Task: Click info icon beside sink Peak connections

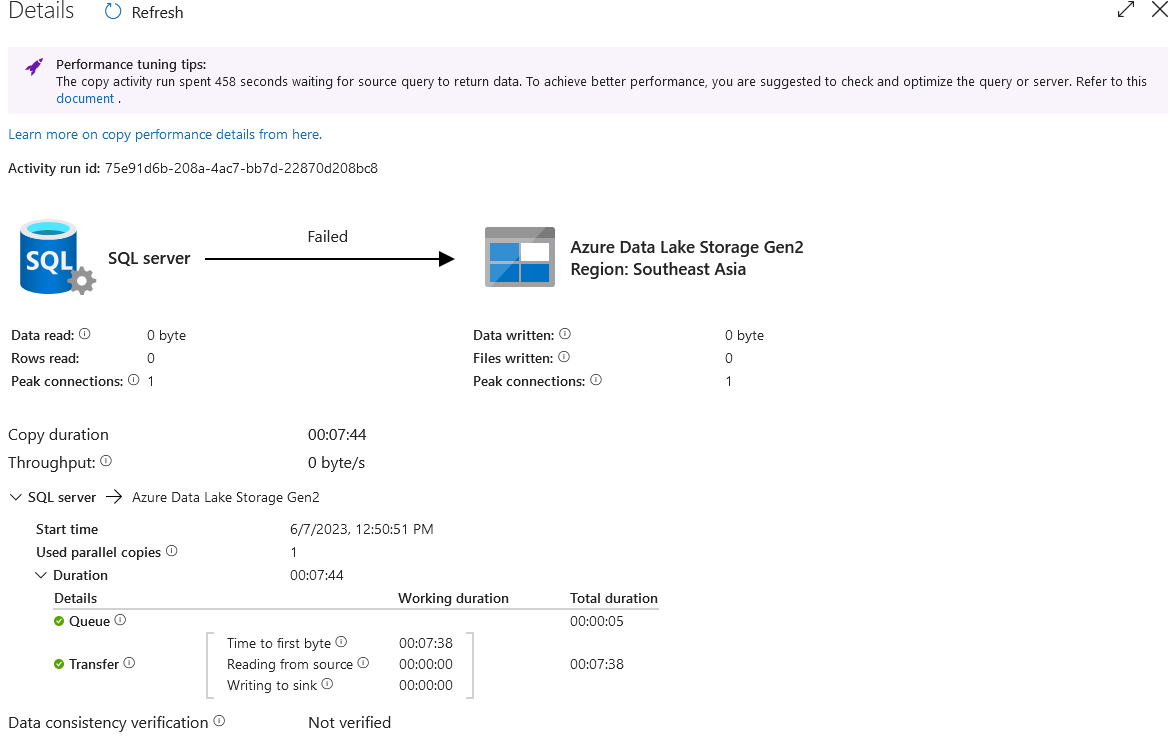Action: tap(596, 380)
